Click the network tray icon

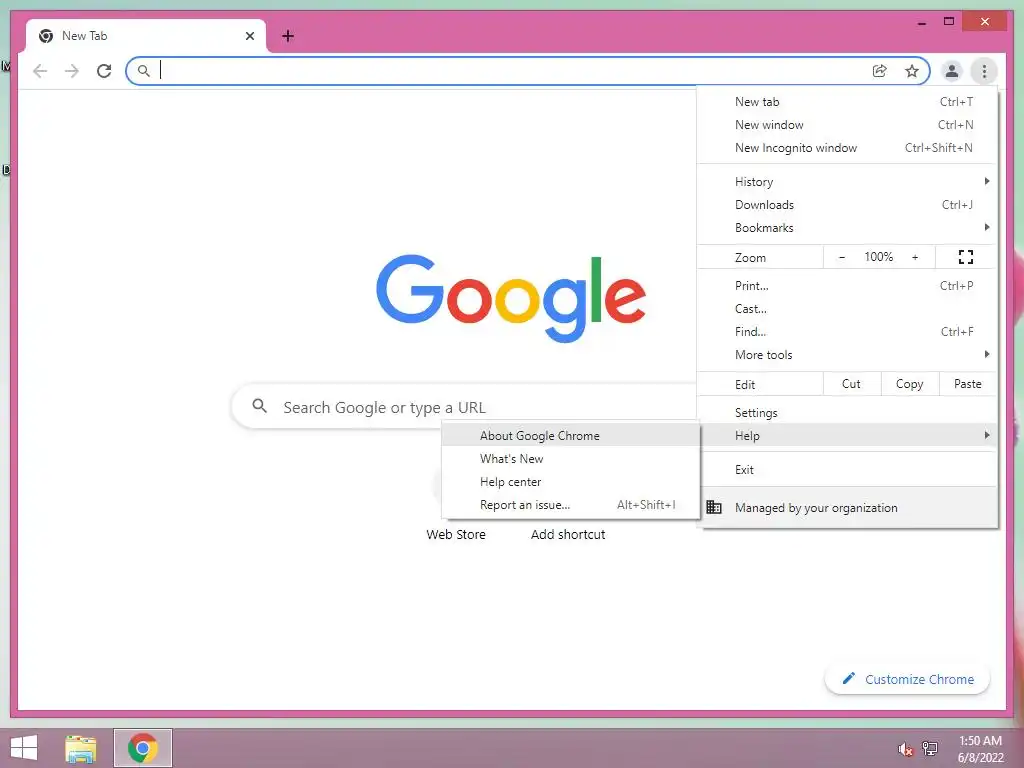coord(929,748)
